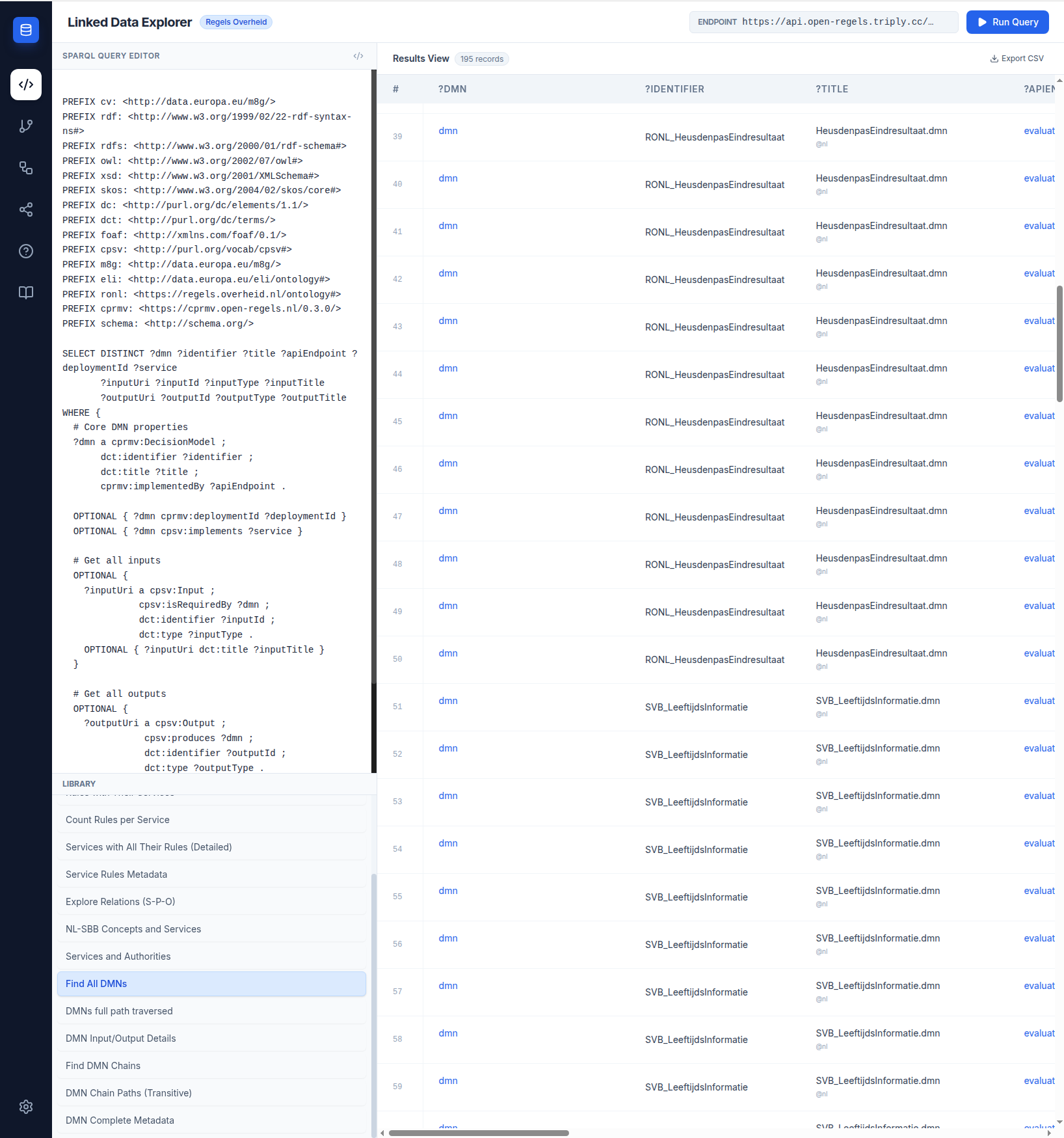The height and width of the screenshot is (1138, 1064).
Task: Click the Linked Data Explorer title
Action: point(129,22)
